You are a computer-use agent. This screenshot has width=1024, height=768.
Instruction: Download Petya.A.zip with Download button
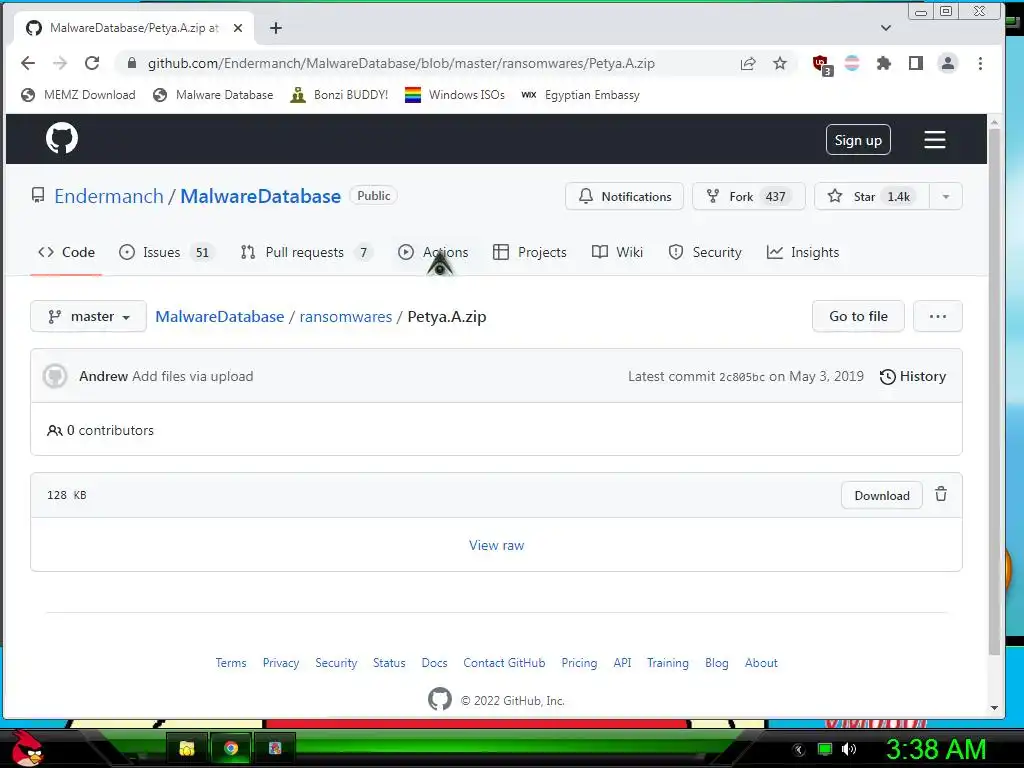[882, 496]
